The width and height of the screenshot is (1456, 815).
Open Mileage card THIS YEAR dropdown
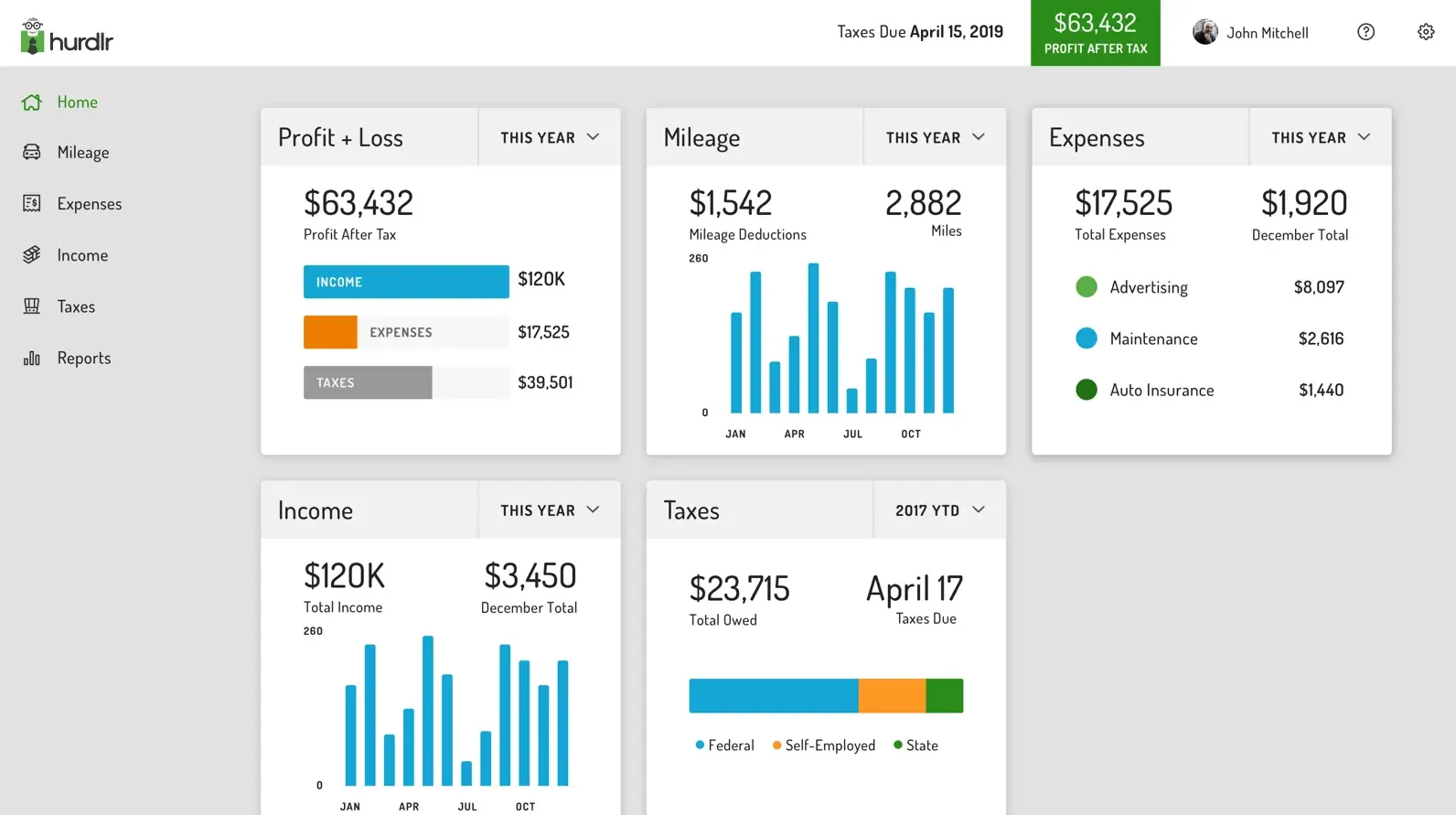click(936, 137)
